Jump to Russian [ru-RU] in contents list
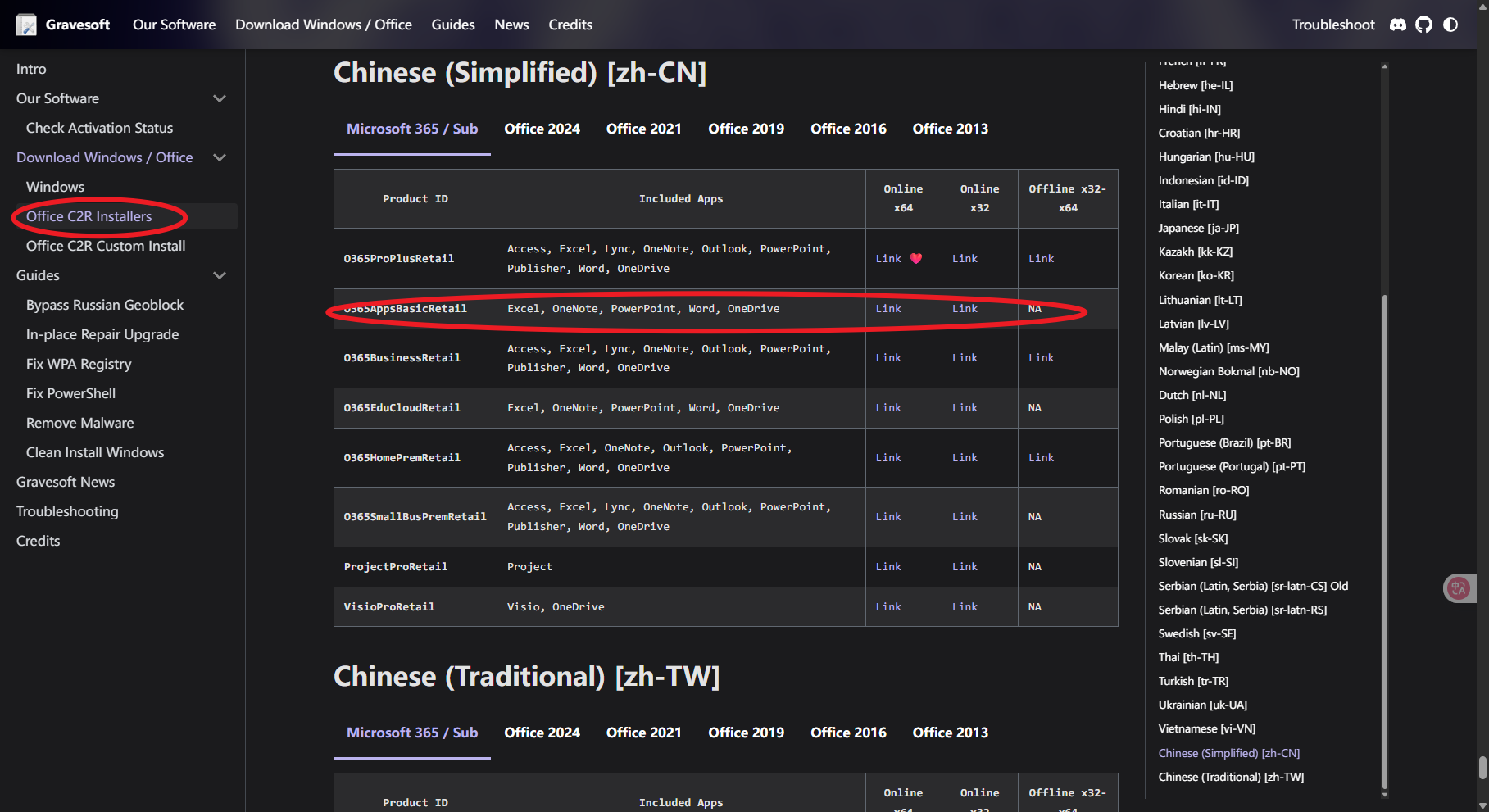 [x=1197, y=515]
